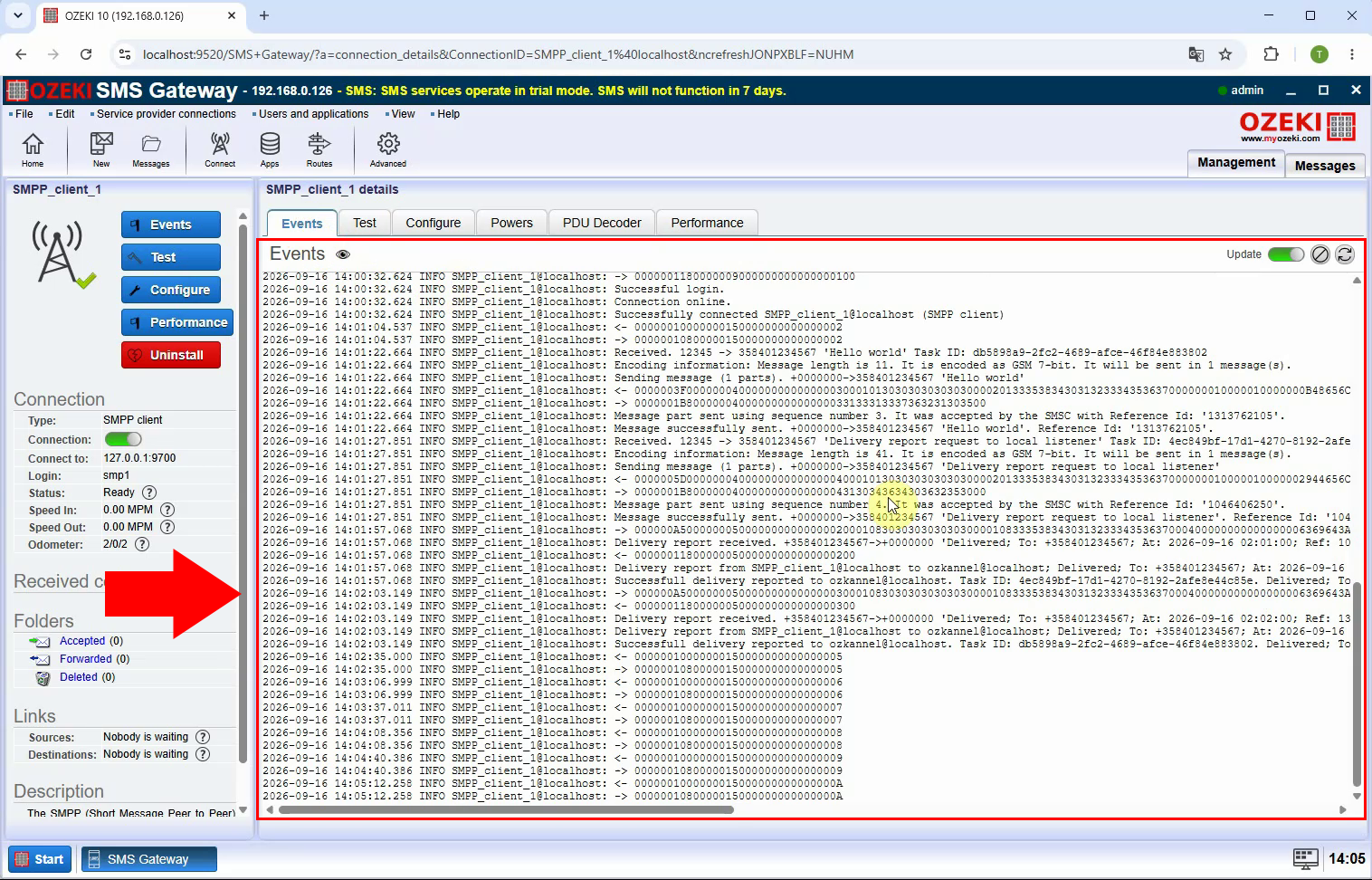Click the red Uninstall button
The height and width of the screenshot is (880, 1372).
point(171,355)
